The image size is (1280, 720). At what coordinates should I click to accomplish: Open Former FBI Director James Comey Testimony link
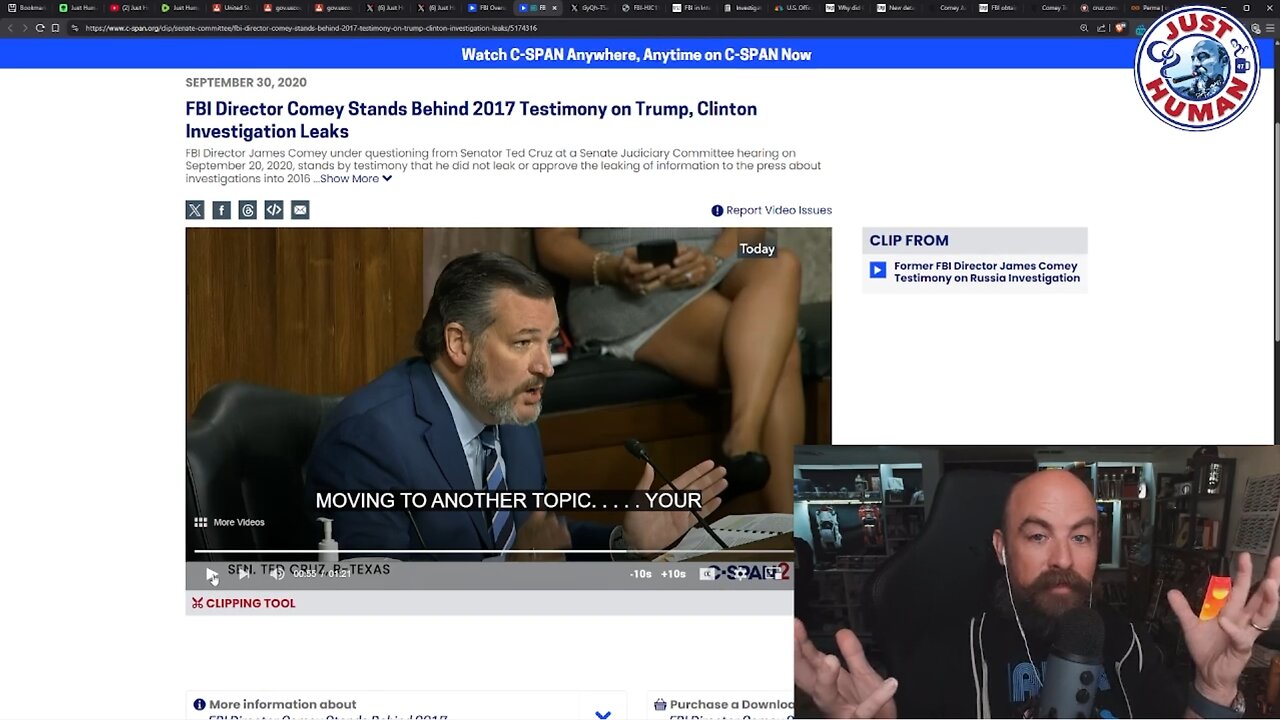(987, 272)
